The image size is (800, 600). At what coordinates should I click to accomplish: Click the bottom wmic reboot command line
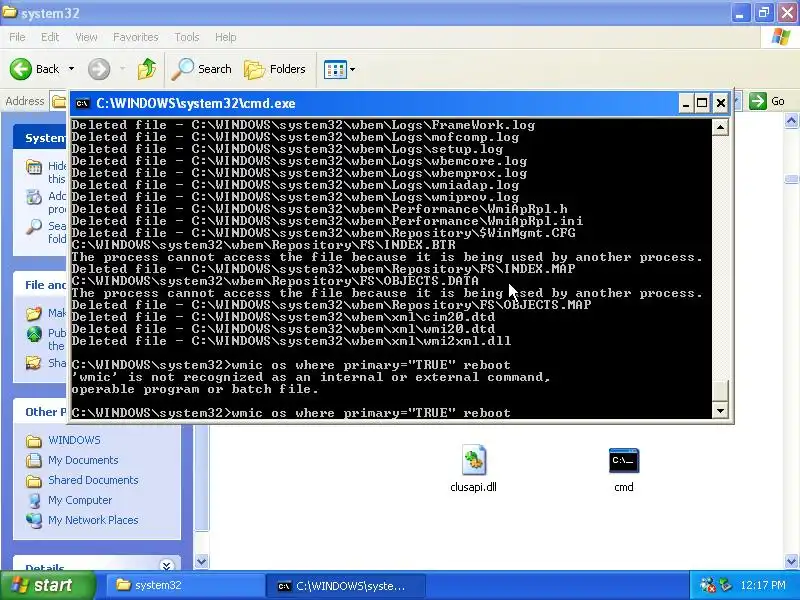(291, 413)
